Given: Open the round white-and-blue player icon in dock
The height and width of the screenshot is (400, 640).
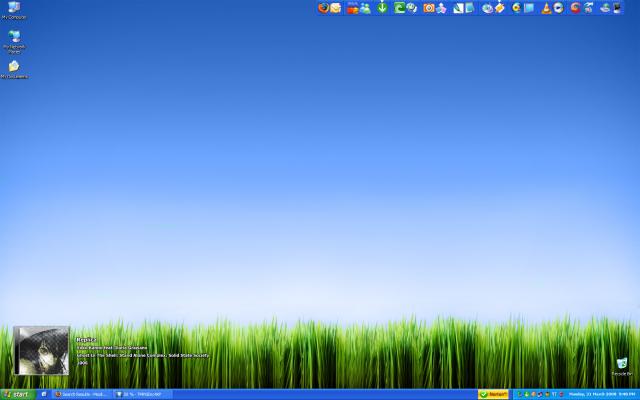Looking at the screenshot, I should (x=558, y=8).
